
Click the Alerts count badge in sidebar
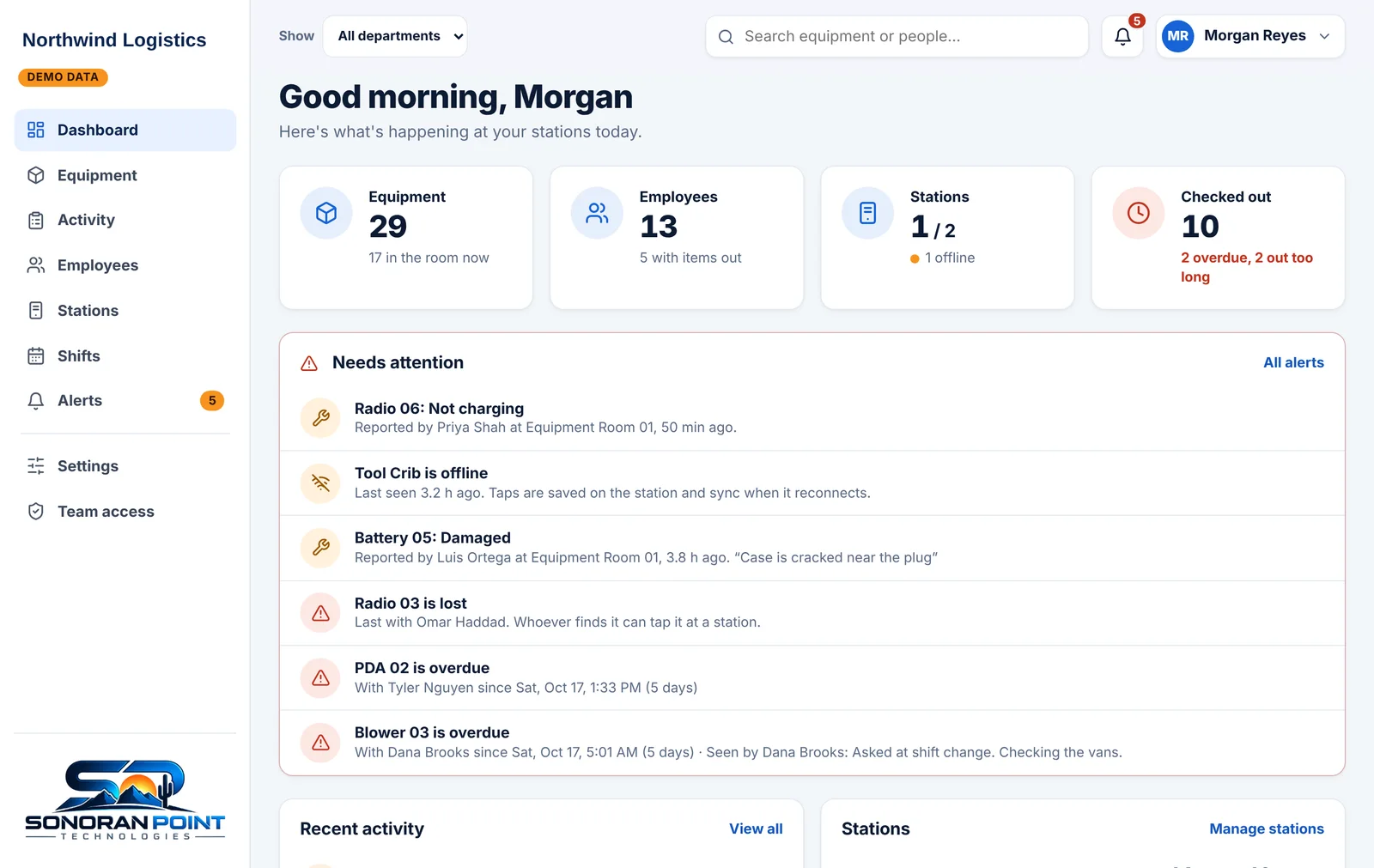pos(212,401)
